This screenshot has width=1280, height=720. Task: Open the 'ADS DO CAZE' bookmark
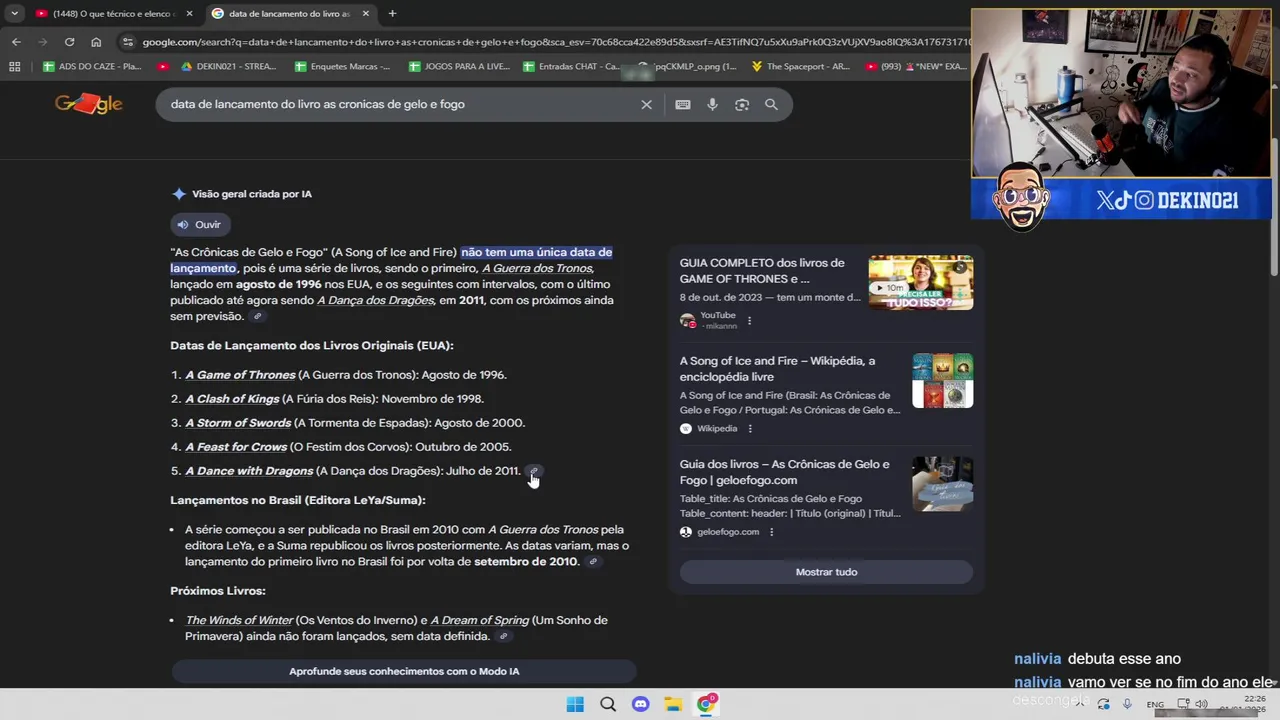tap(92, 66)
